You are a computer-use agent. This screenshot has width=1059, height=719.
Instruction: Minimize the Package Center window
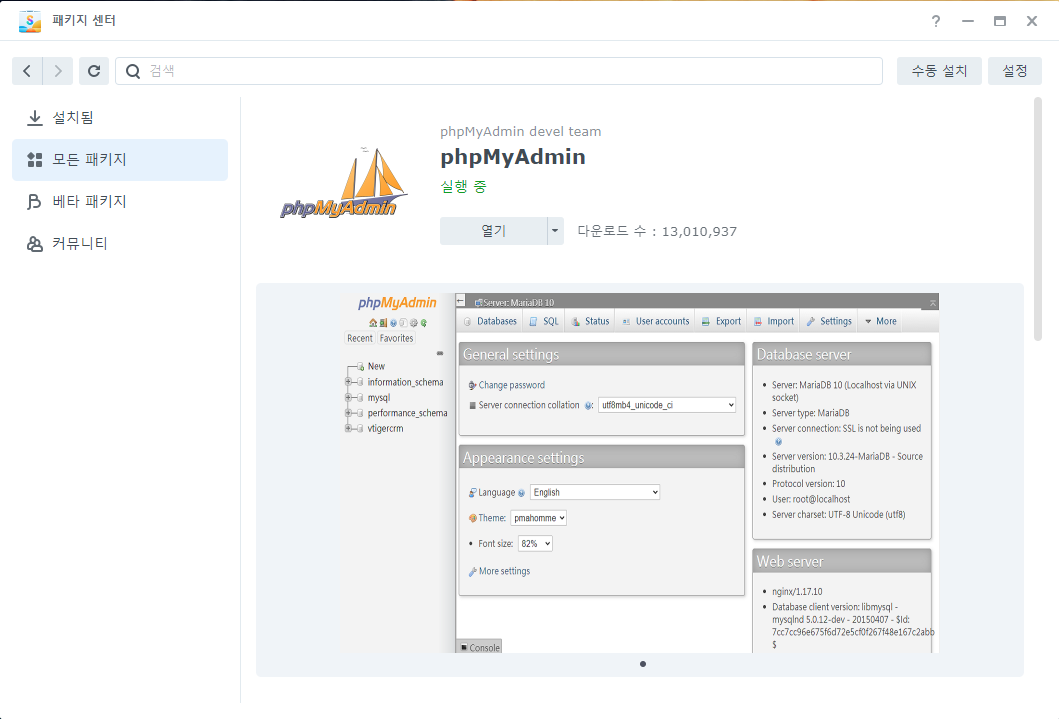[968, 21]
